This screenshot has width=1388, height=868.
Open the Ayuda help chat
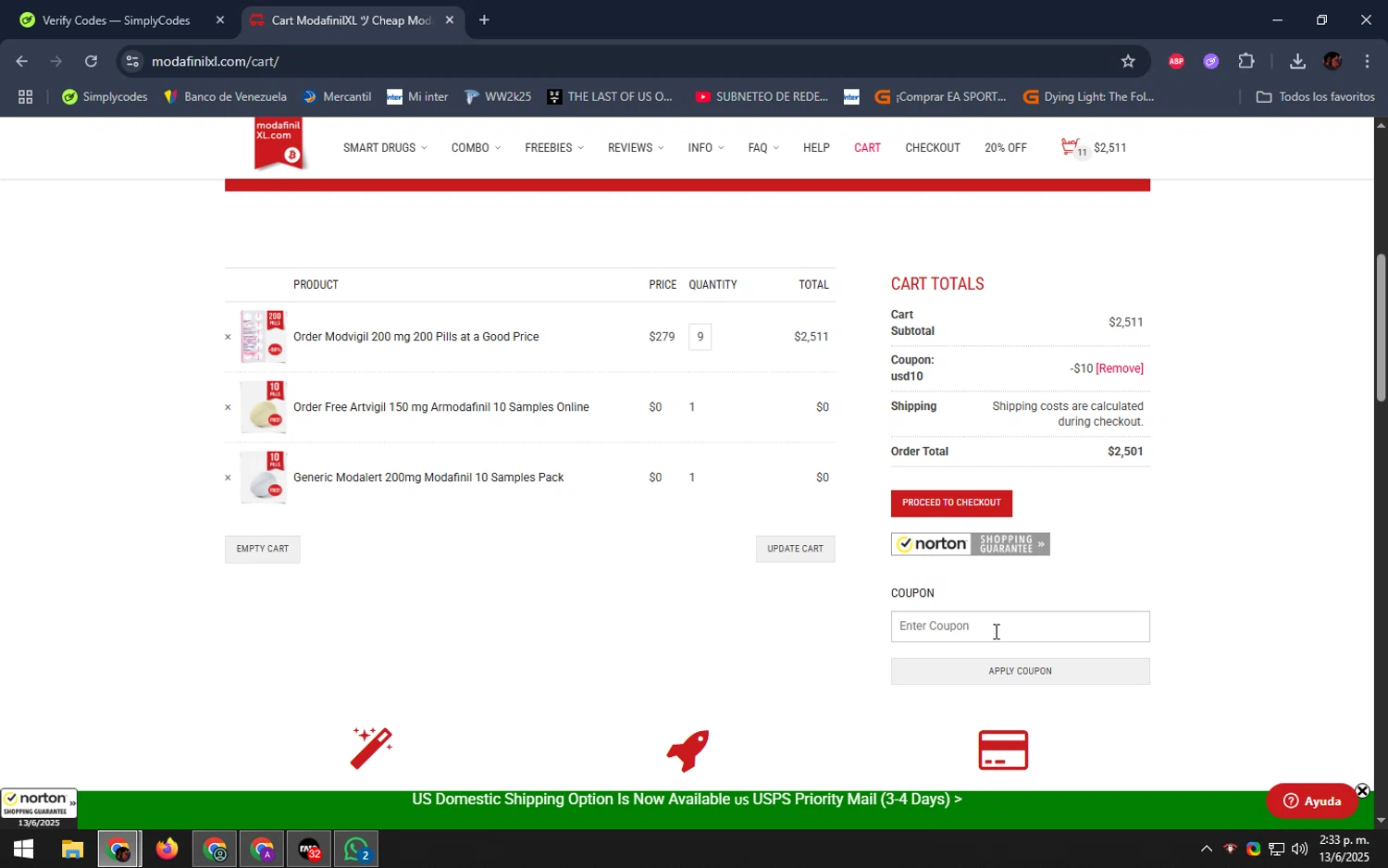(1312, 801)
